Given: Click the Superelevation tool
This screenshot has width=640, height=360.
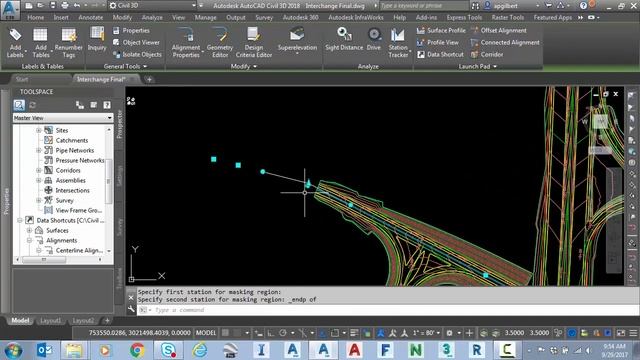Looking at the screenshot, I should (297, 40).
